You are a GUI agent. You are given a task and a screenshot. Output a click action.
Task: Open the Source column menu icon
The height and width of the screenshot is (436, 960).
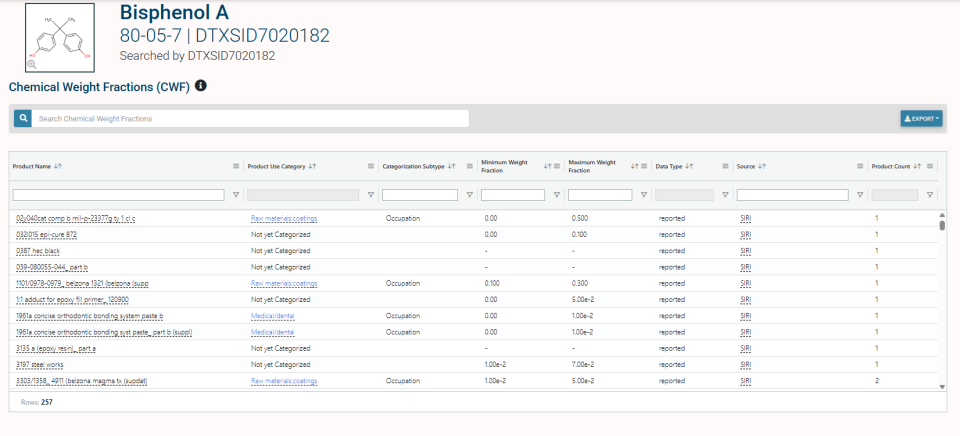860,166
